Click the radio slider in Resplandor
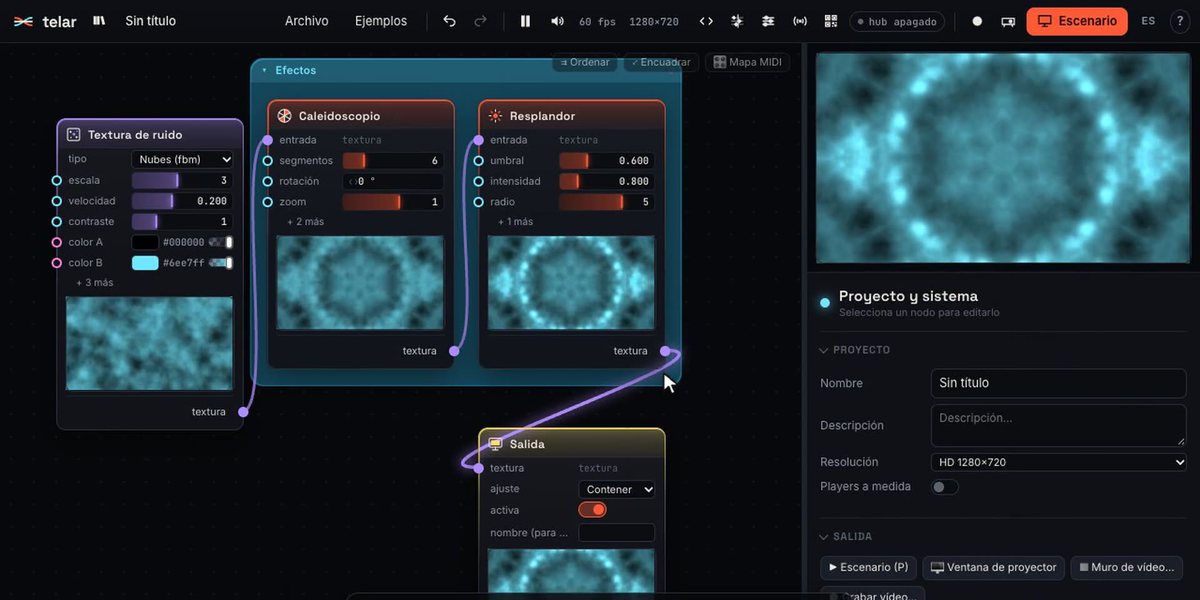Screen dimensions: 1200x600 tap(605, 202)
